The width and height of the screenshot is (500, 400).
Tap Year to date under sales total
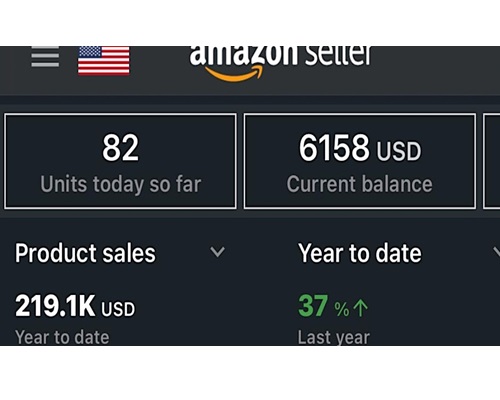click(62, 337)
